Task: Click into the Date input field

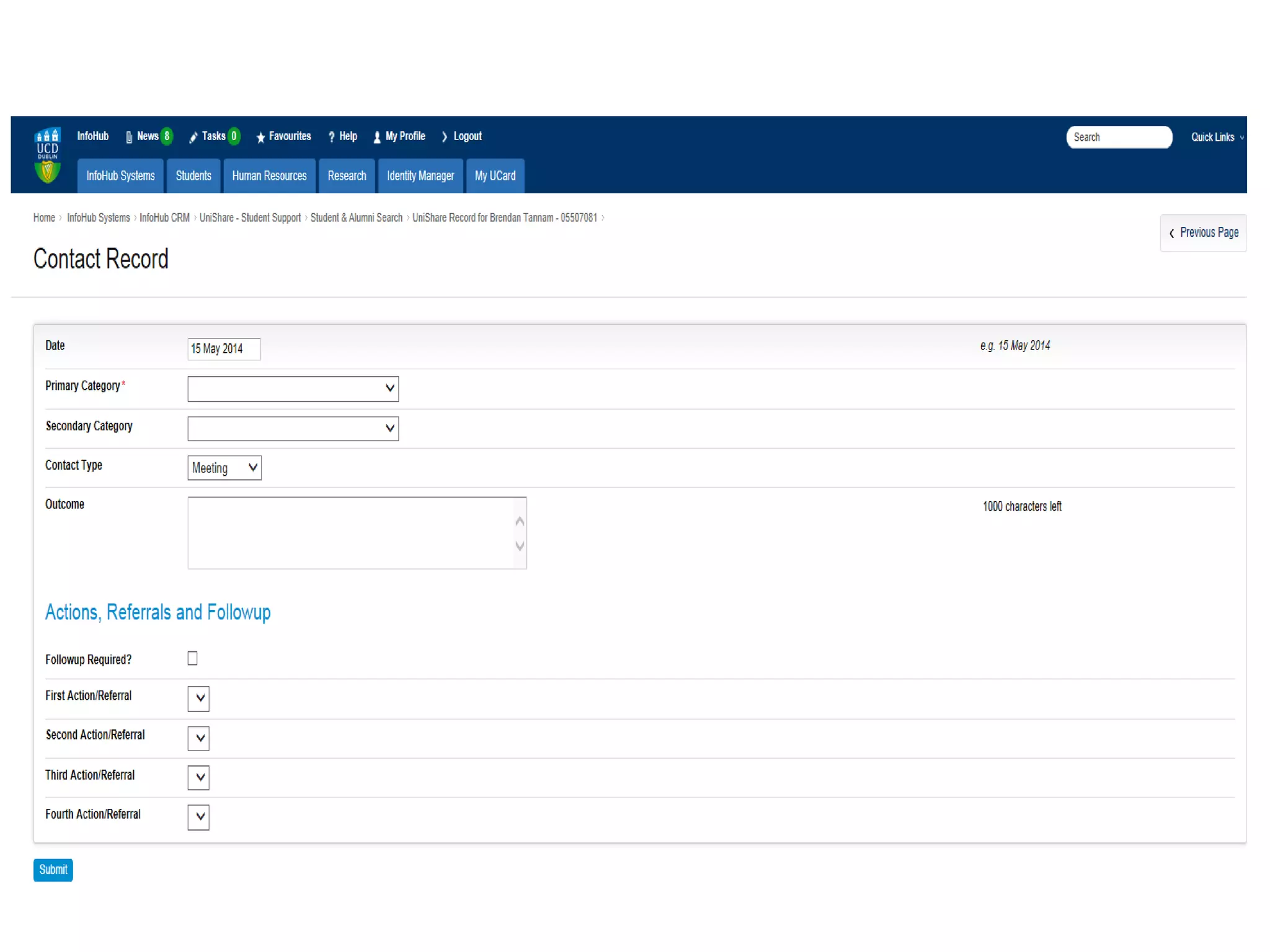Action: point(223,349)
